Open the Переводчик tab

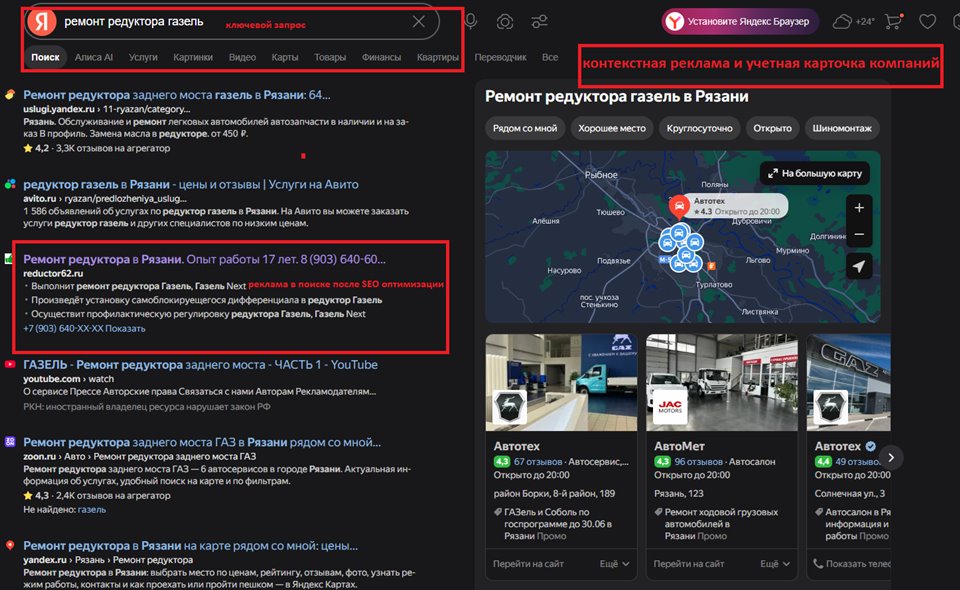click(500, 57)
